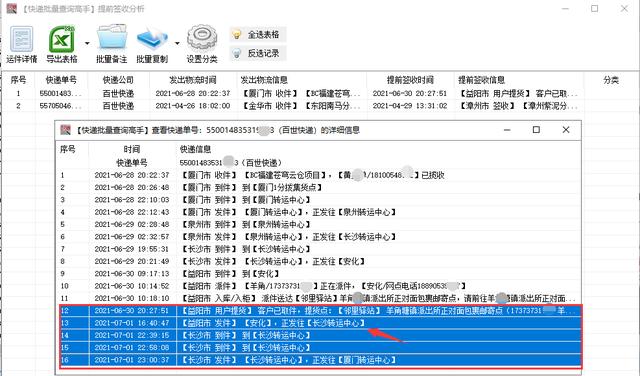Image resolution: width=640 pixels, height=376 pixels.
Task: Click the 快递单号 column header
Action: (x=61, y=80)
